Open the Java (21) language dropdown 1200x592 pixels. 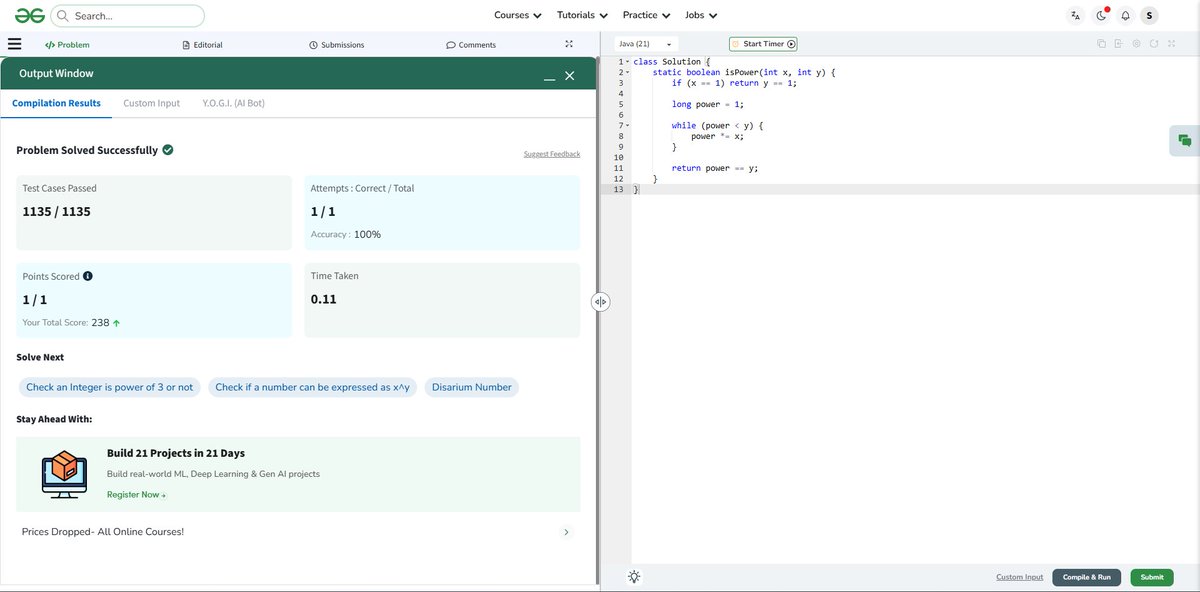(x=646, y=44)
